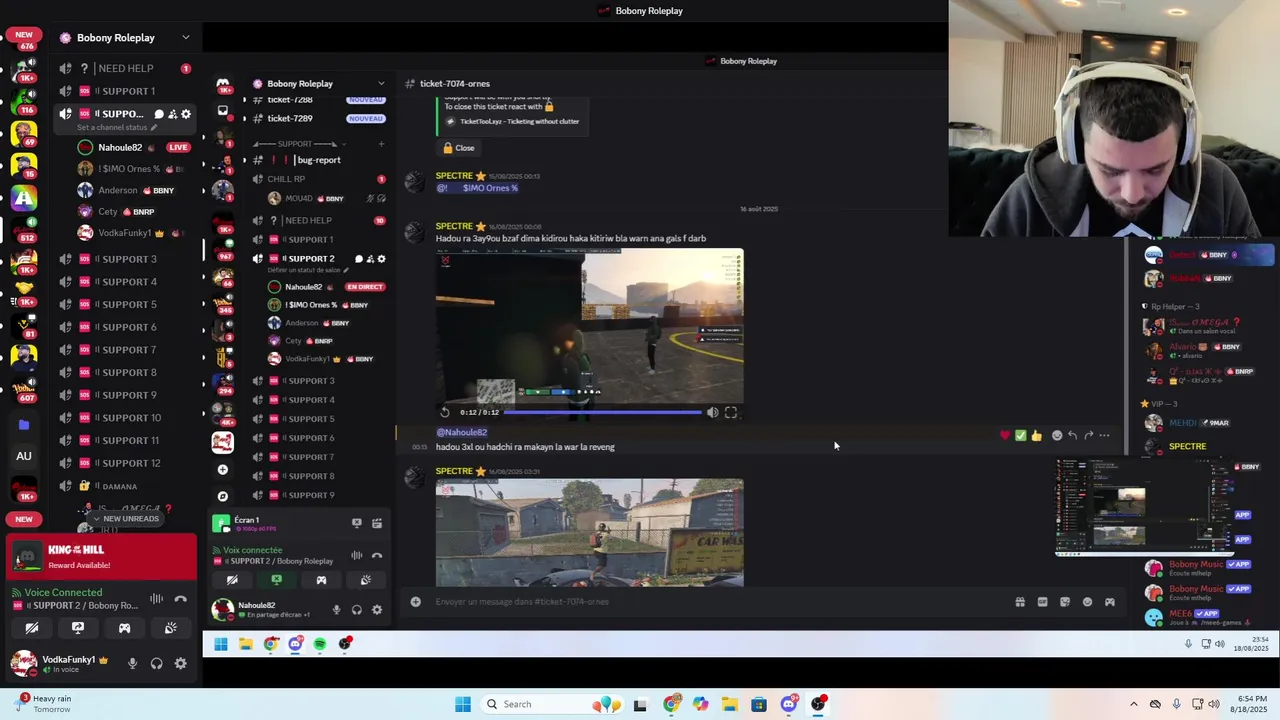Select Nahoule82 LIVE user in outer voice list

(133, 147)
